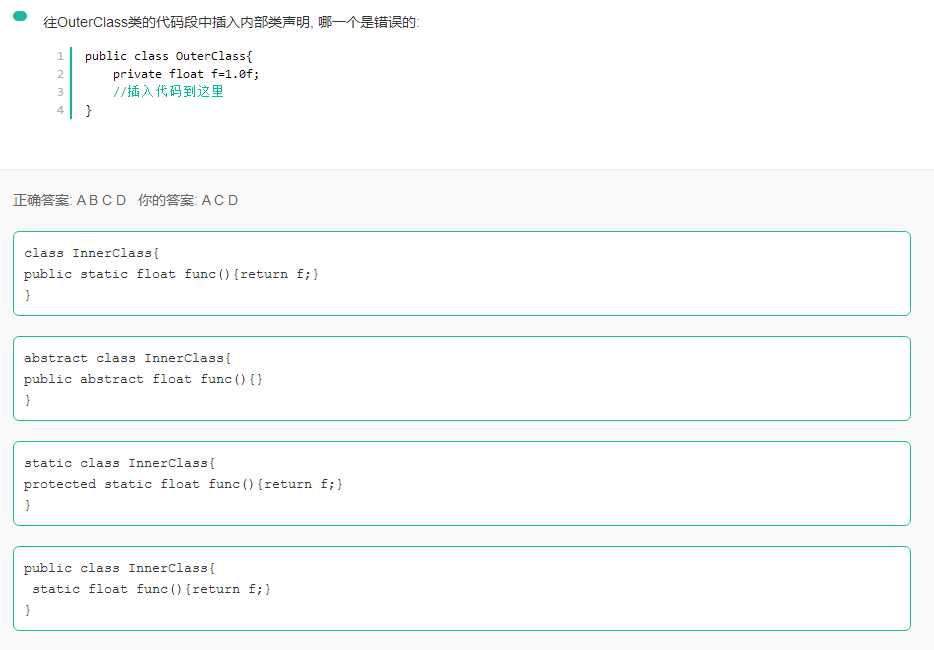Click line number 3 in code block
934x650 pixels.
[60, 92]
